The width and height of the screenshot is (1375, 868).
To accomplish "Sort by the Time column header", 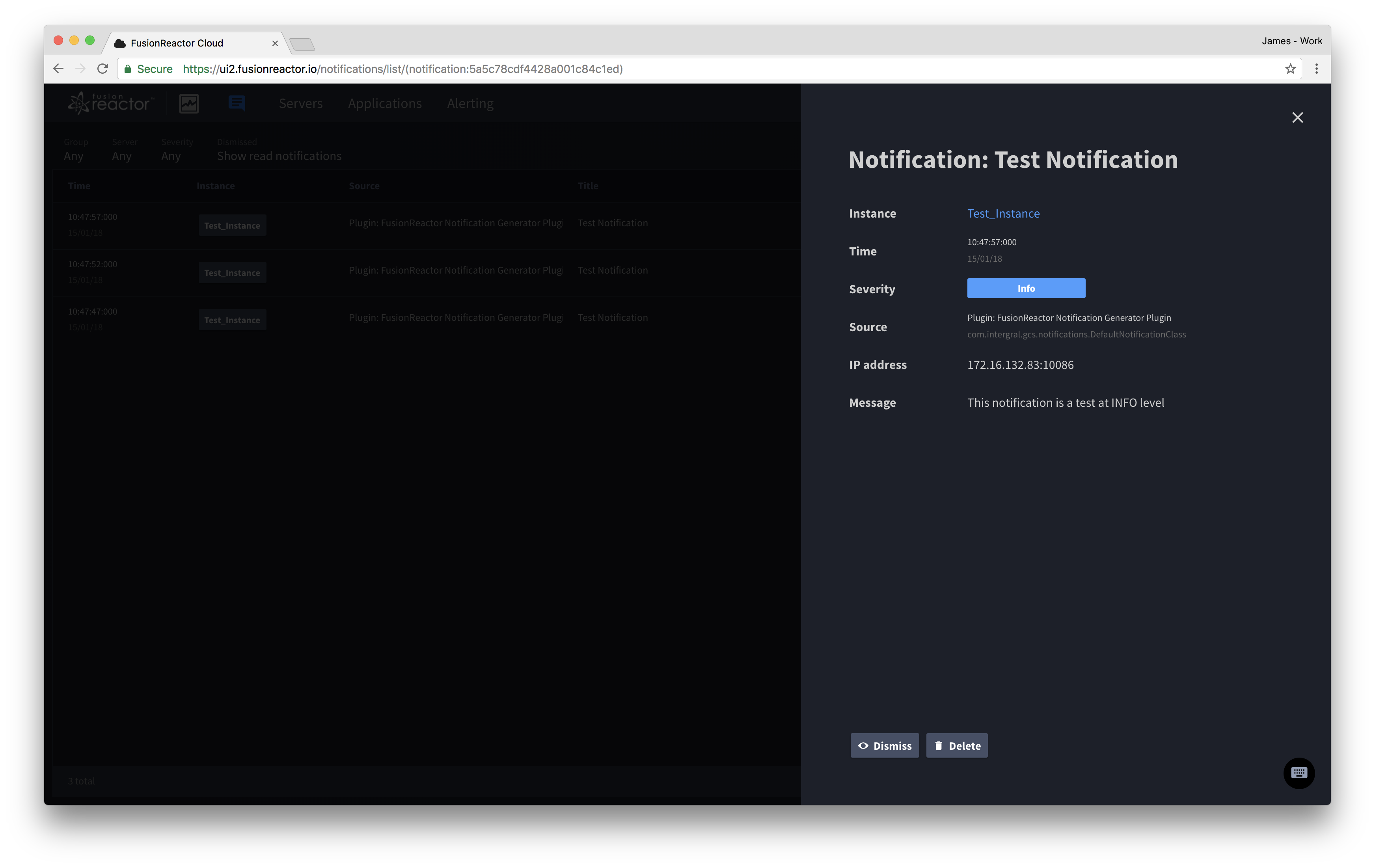I will [x=79, y=186].
